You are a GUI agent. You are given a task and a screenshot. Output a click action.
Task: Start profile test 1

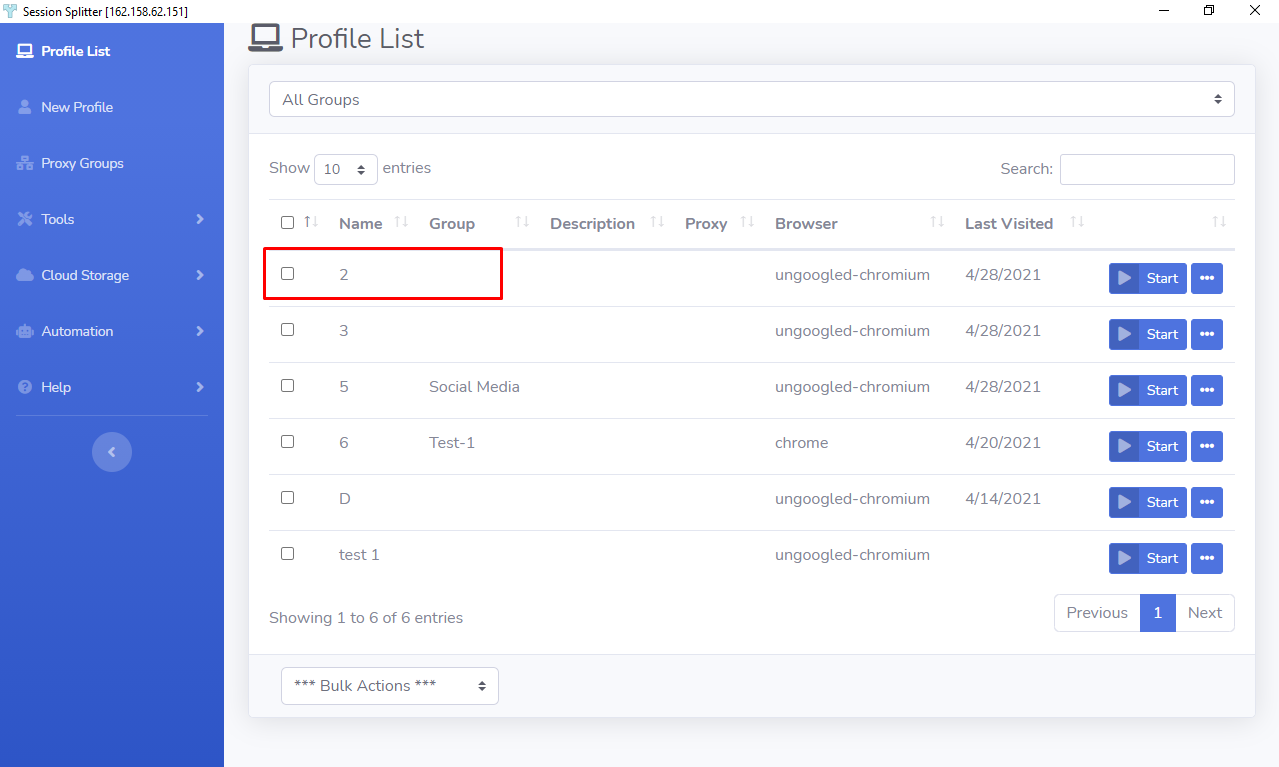pos(1148,558)
